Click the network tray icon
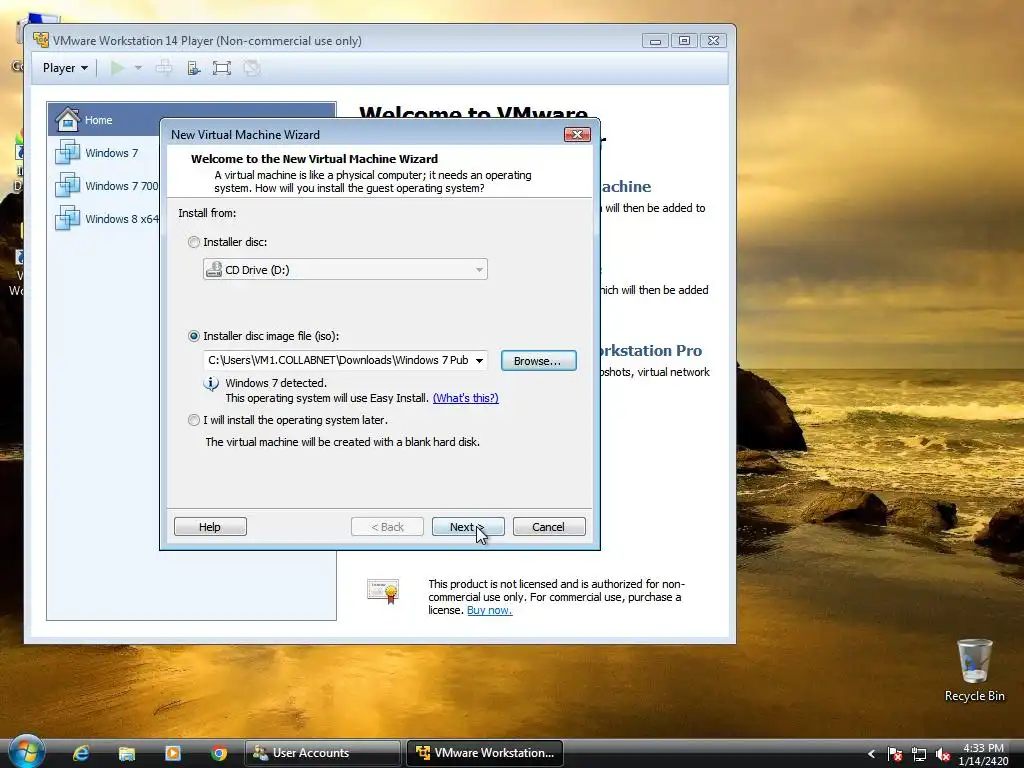Image resolution: width=1024 pixels, height=768 pixels. click(919, 754)
